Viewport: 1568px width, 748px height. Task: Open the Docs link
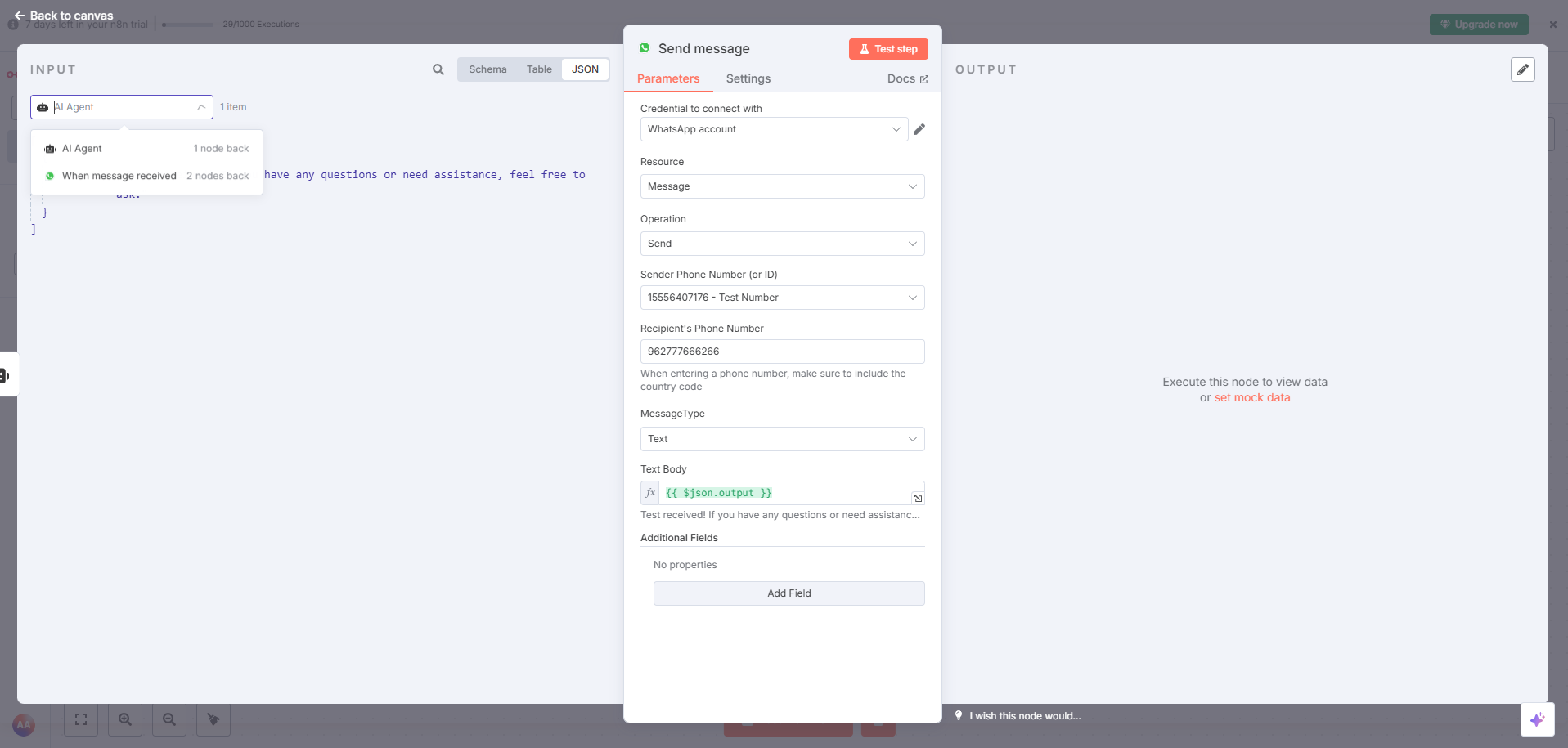(x=908, y=79)
